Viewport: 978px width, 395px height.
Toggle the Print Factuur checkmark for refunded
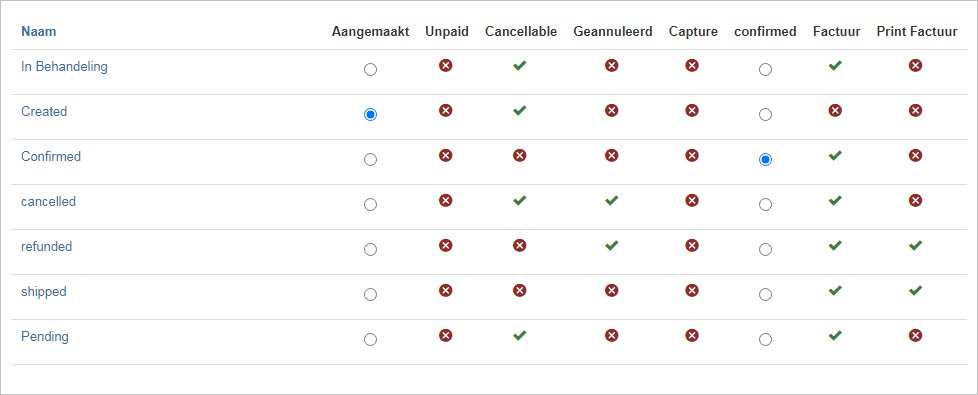pos(915,245)
